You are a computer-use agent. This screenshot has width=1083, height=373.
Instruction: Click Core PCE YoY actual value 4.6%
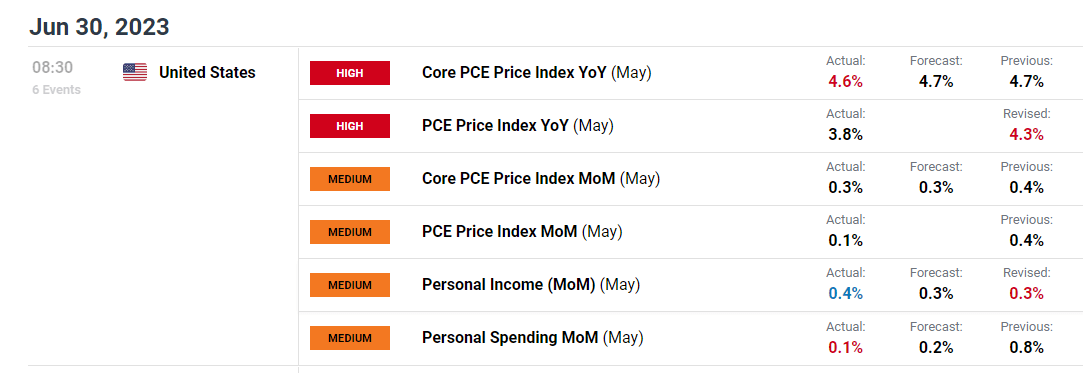[845, 82]
